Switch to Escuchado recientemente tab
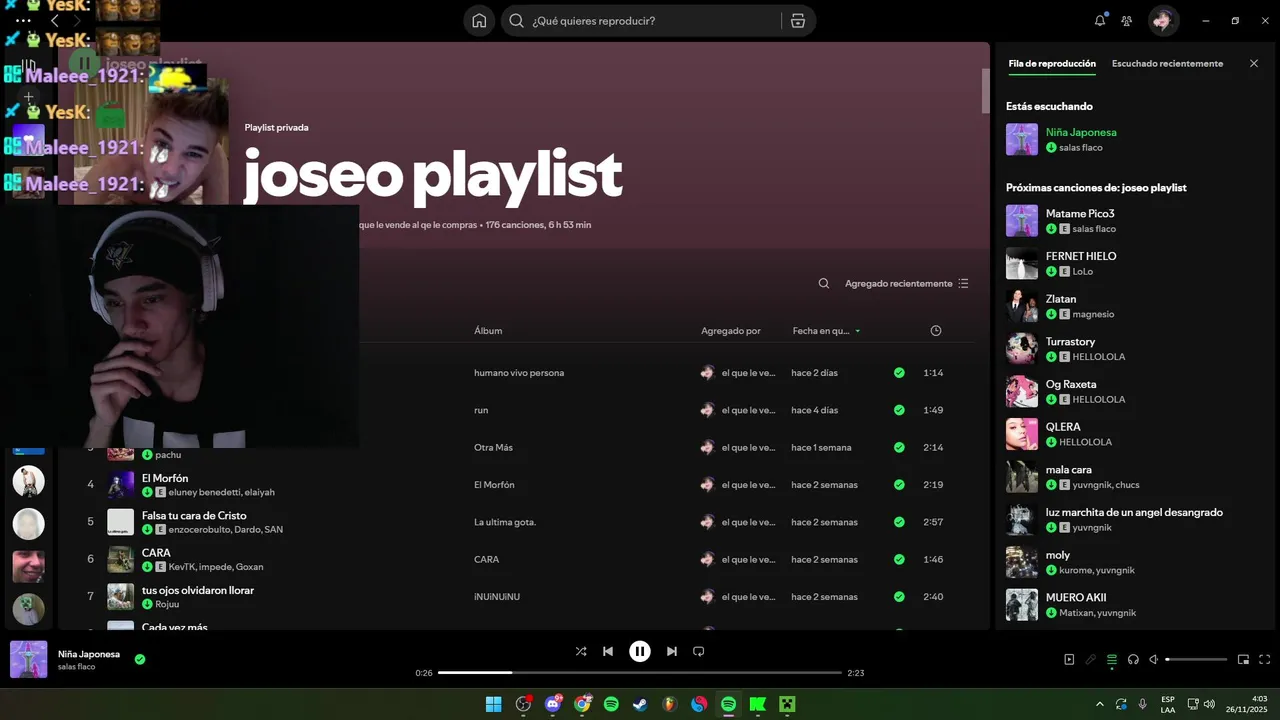Image resolution: width=1280 pixels, height=720 pixels. click(x=1167, y=63)
